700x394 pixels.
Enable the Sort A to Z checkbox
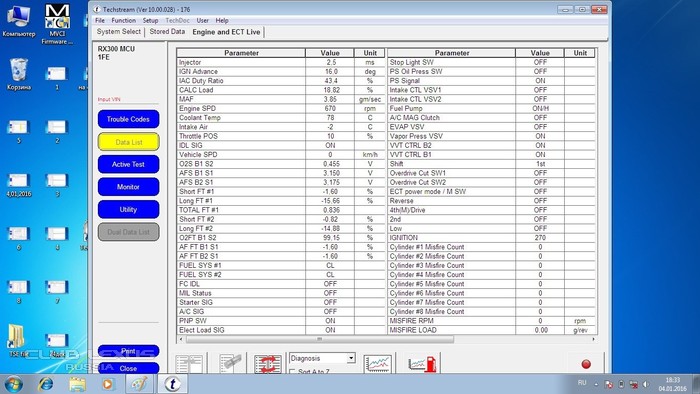[x=292, y=371]
